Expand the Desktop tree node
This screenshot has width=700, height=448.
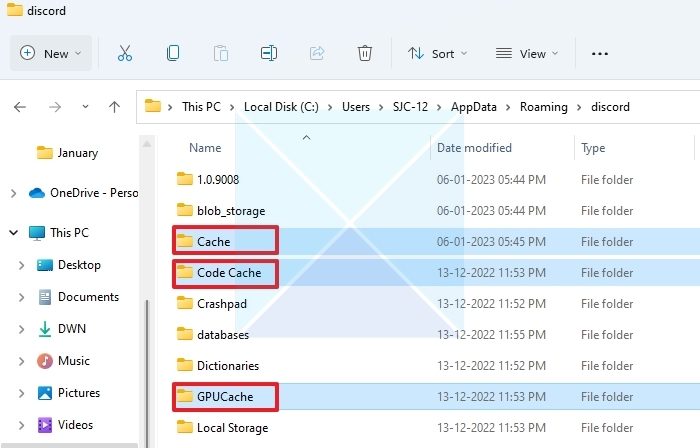click(x=21, y=265)
